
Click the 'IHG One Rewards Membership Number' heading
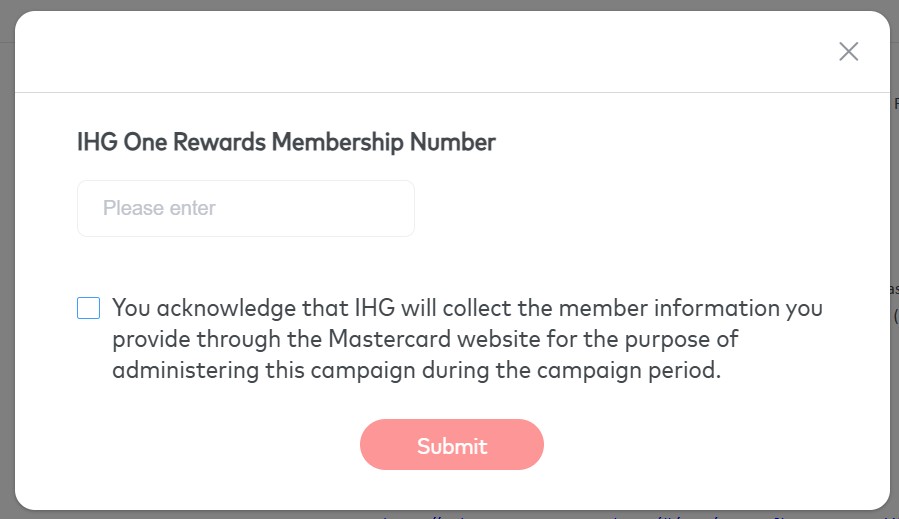pos(286,142)
